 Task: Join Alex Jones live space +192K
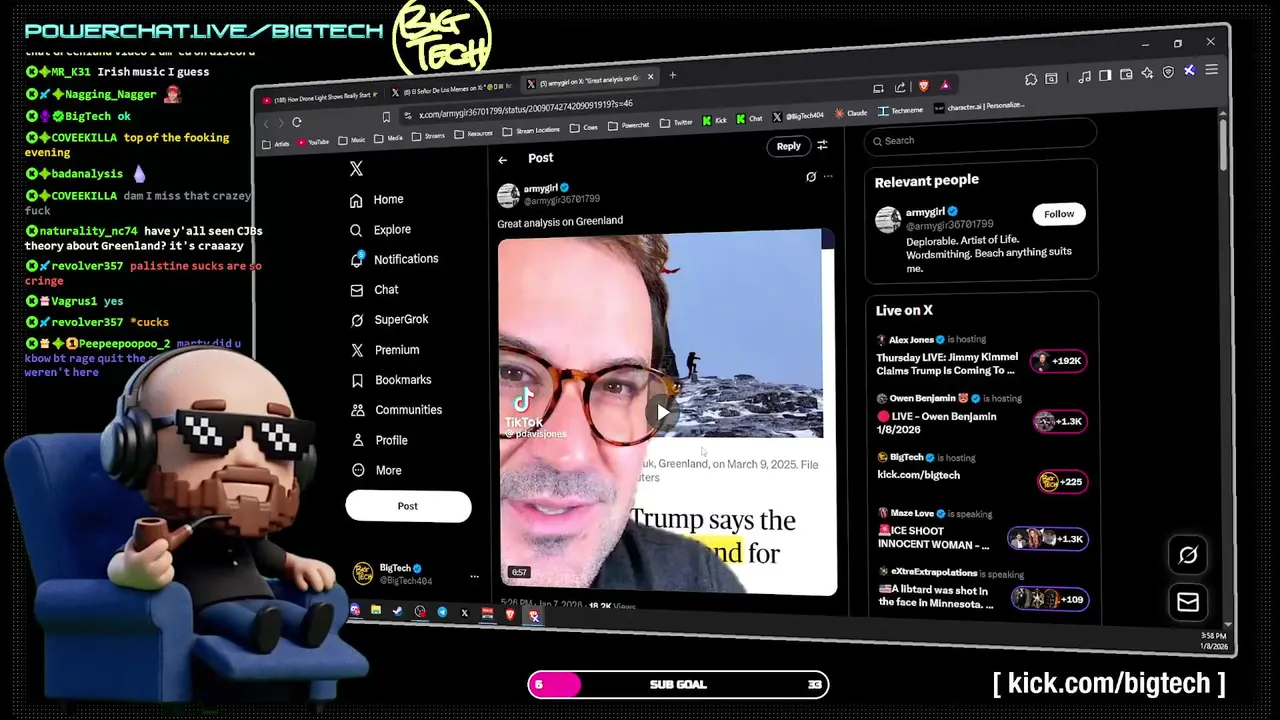[x=1059, y=361]
